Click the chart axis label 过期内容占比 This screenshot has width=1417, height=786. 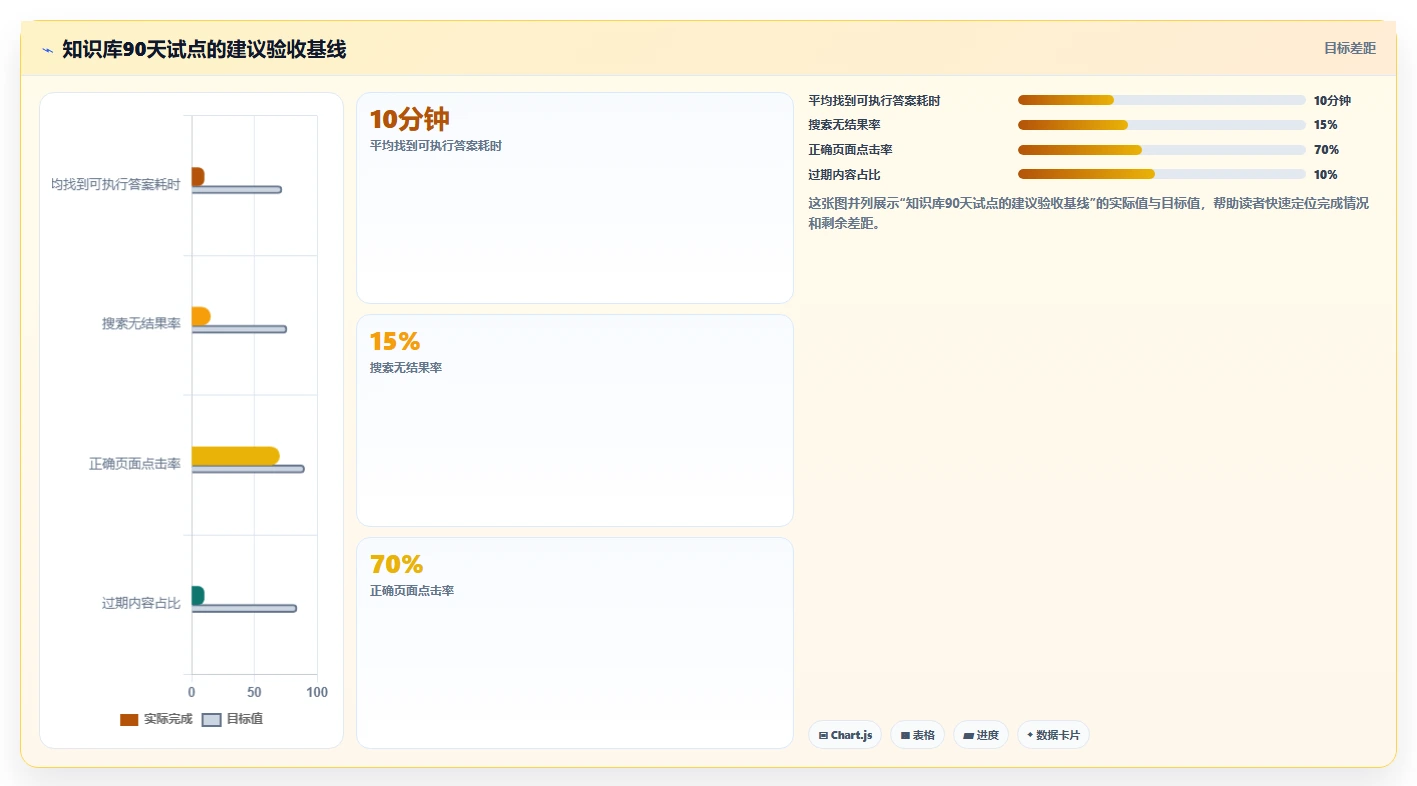141,603
